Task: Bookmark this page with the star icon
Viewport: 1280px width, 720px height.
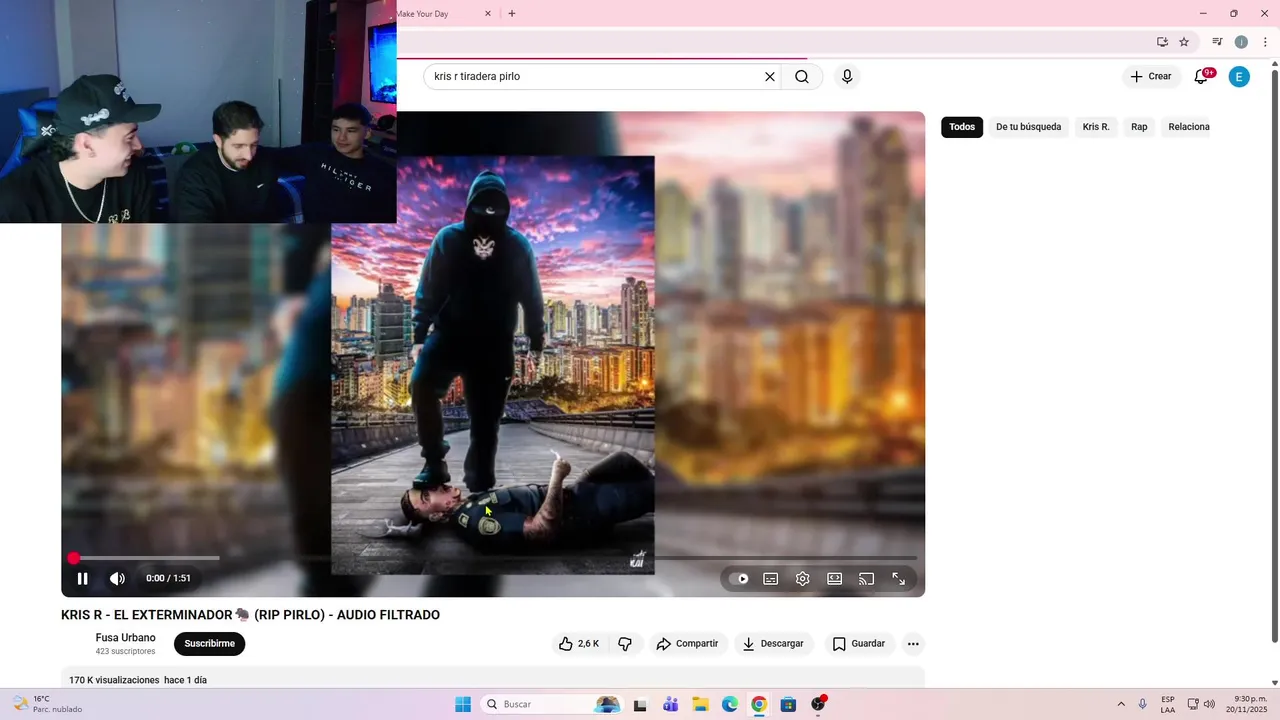Action: pos(1184,42)
